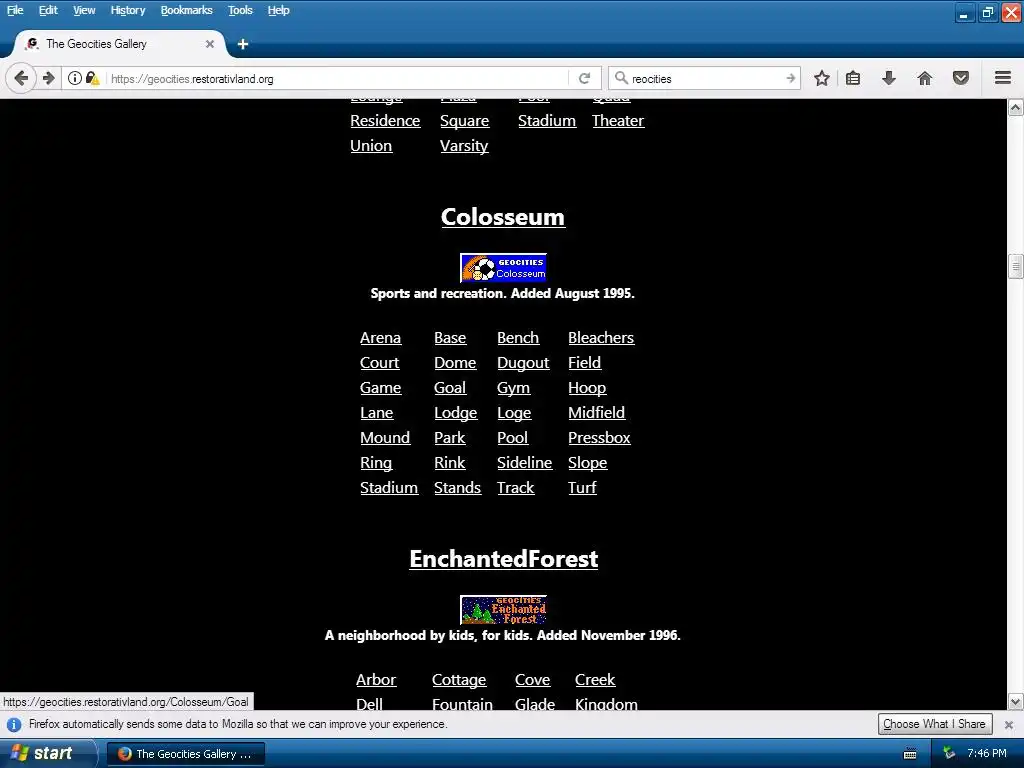Click the search magnifier icon
The width and height of the screenshot is (1024, 768).
pos(621,78)
